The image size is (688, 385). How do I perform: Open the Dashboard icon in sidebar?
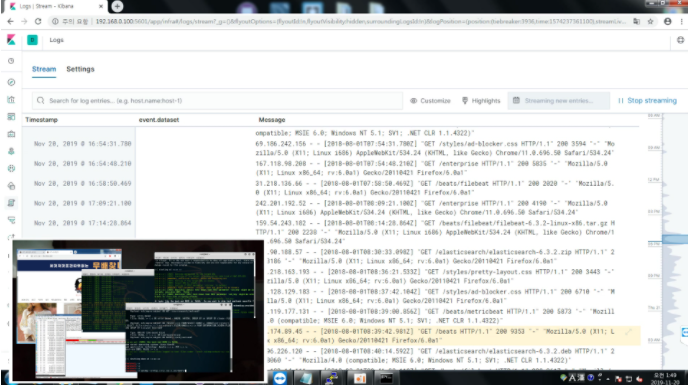11,117
